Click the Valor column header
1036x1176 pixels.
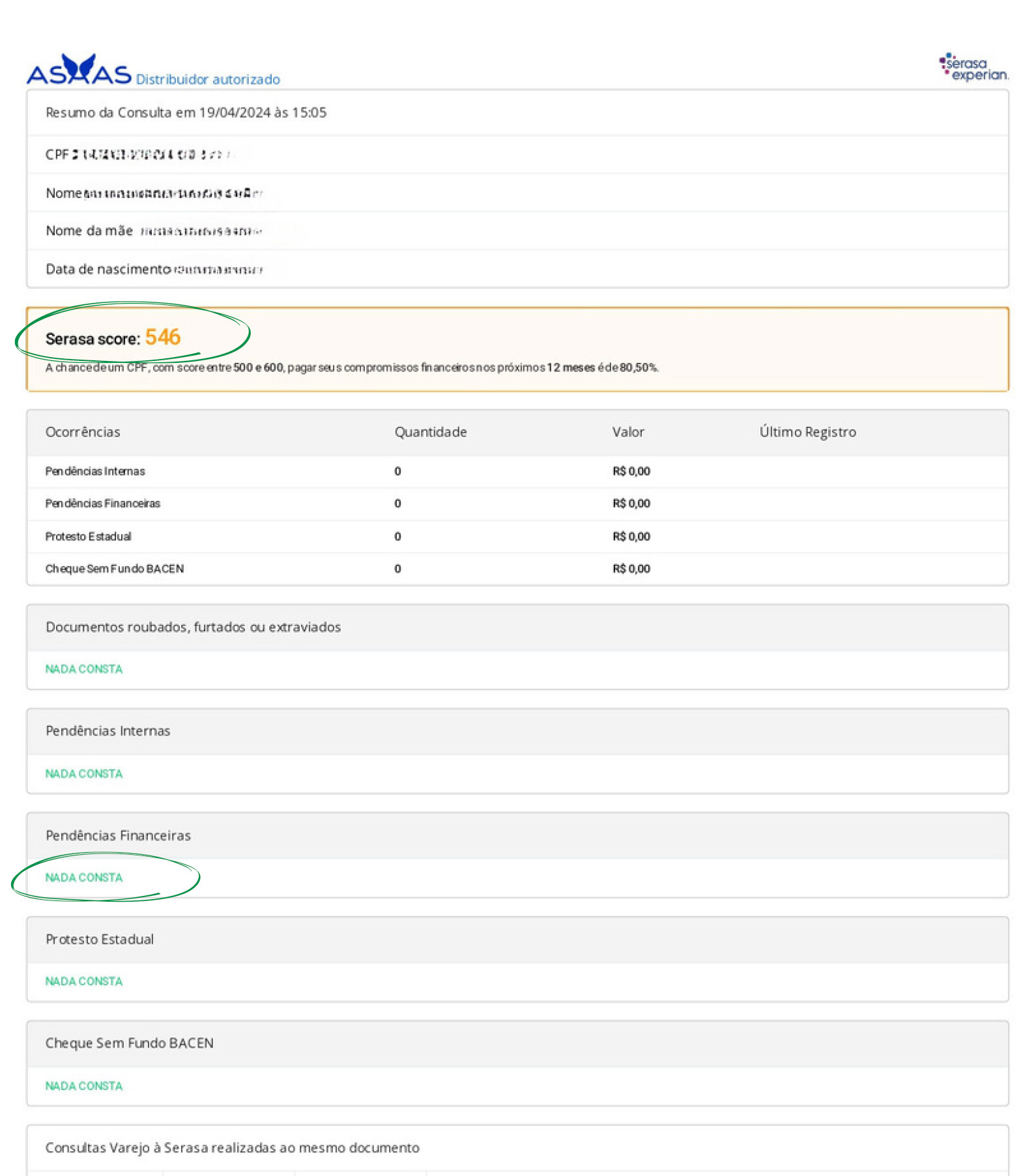click(x=627, y=432)
